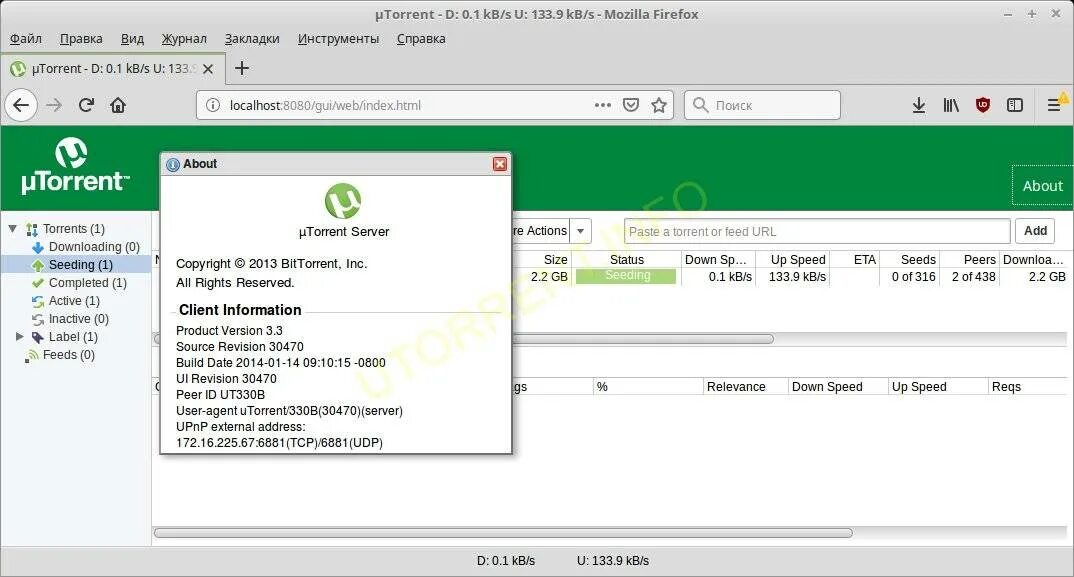Viewport: 1074px width, 577px height.
Task: Expand the Label tree node
Action: pyautogui.click(x=20, y=336)
